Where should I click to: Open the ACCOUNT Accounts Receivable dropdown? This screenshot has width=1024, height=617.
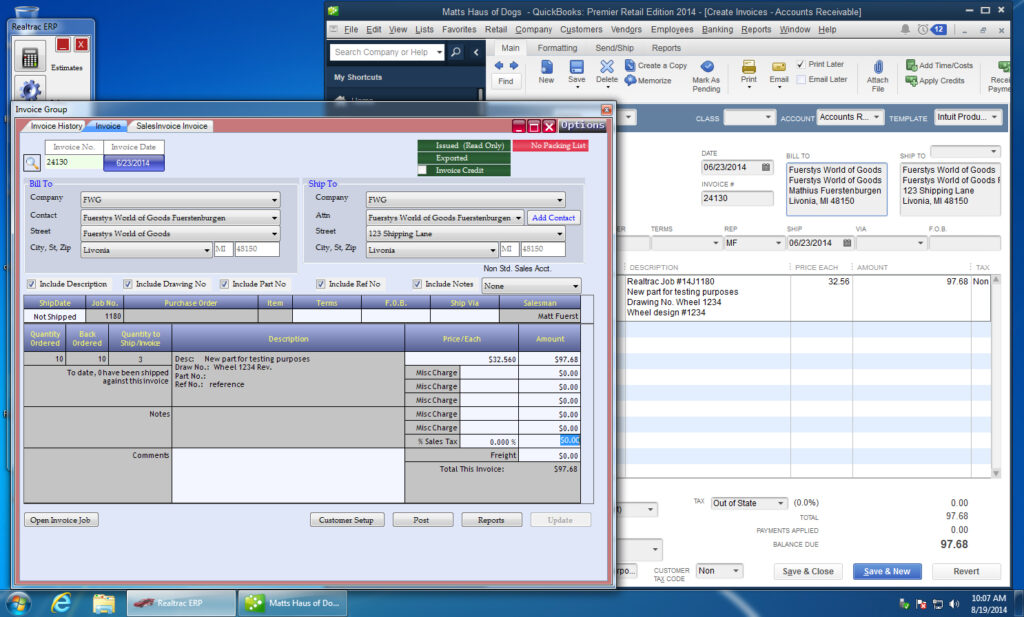pyautogui.click(x=876, y=118)
